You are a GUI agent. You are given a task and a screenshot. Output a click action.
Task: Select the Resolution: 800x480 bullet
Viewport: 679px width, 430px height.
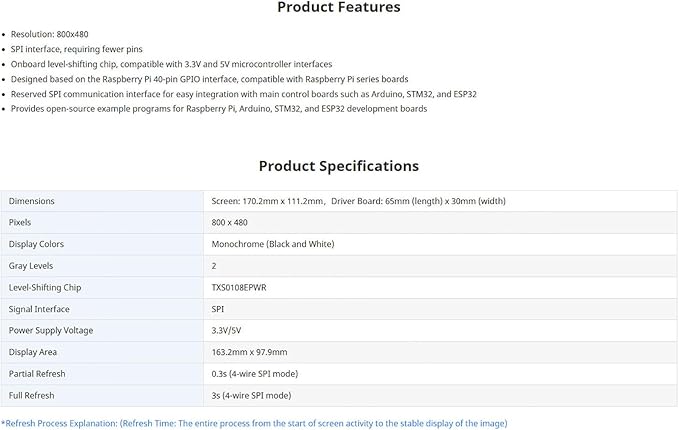click(49, 34)
